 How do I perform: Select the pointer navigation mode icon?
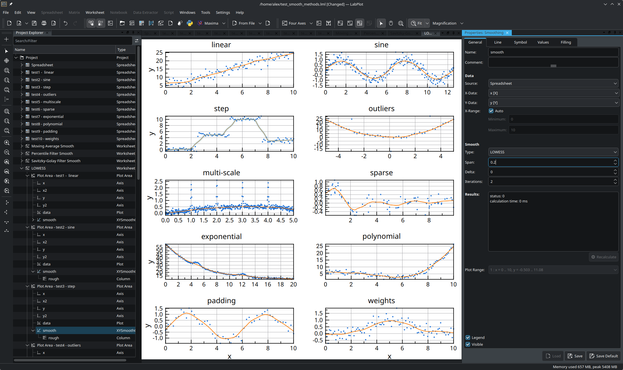381,23
